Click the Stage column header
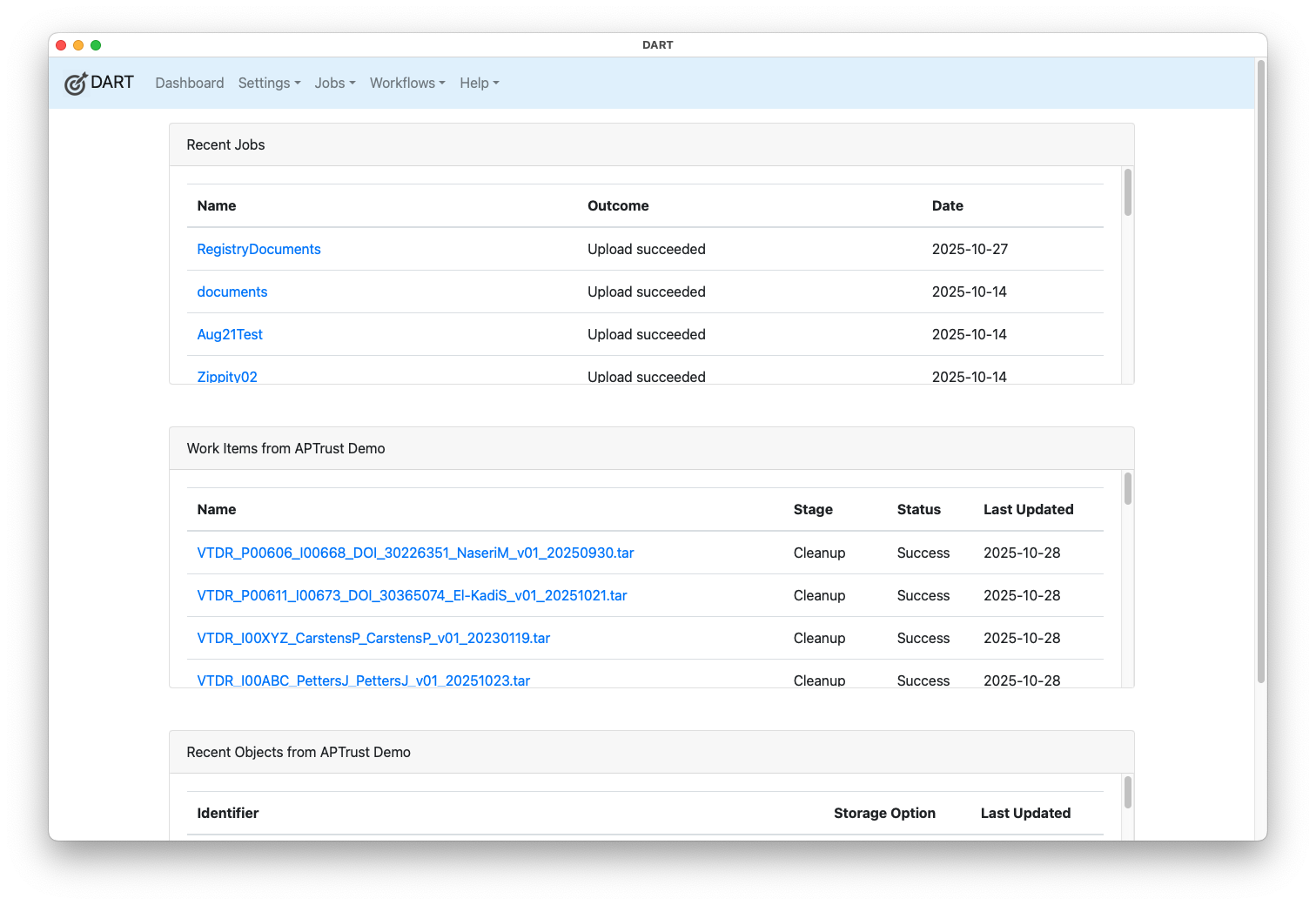Screen dimensions: 1316x905 (x=813, y=509)
